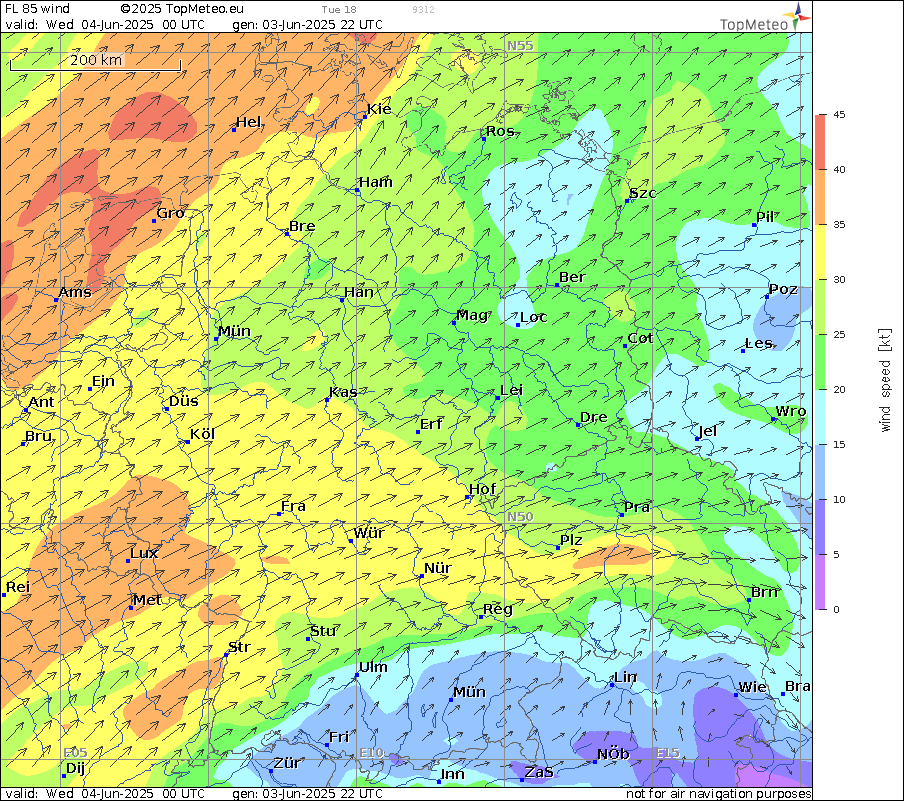The height and width of the screenshot is (801, 904).
Task: Click the 30 kt legend value
Action: 839,280
